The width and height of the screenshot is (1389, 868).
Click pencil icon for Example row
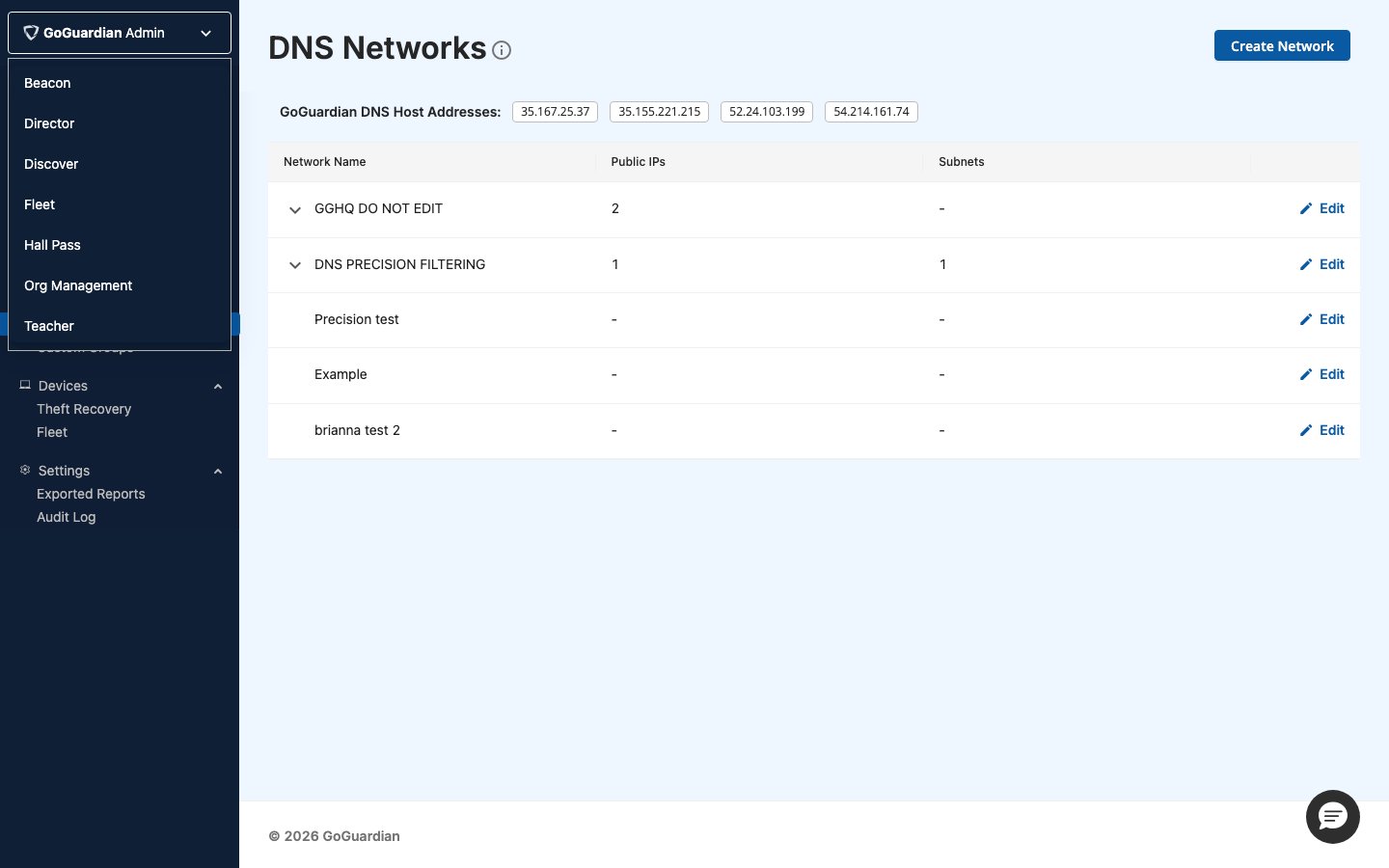(x=1306, y=374)
